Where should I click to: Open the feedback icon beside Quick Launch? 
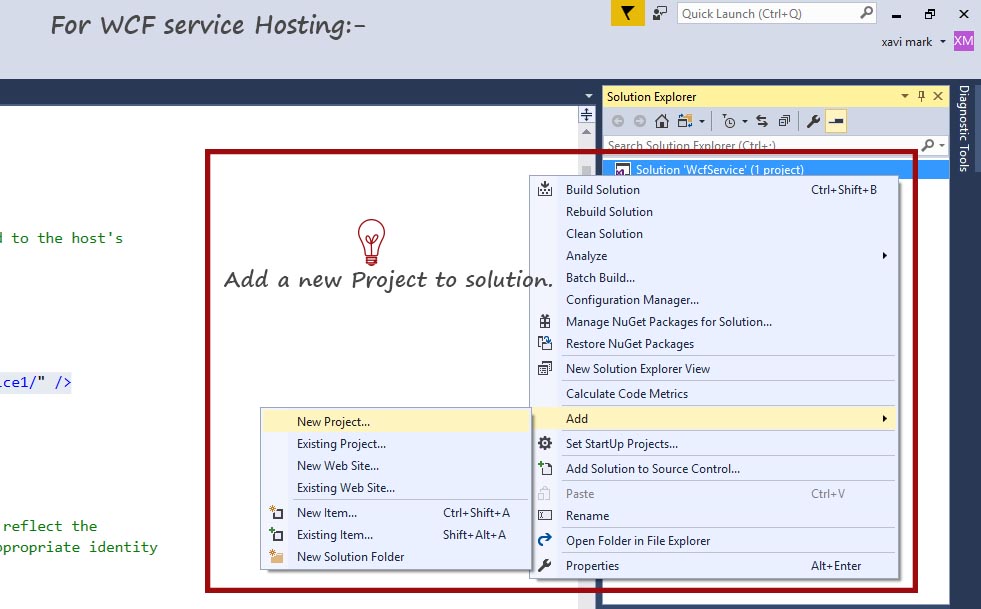point(660,13)
